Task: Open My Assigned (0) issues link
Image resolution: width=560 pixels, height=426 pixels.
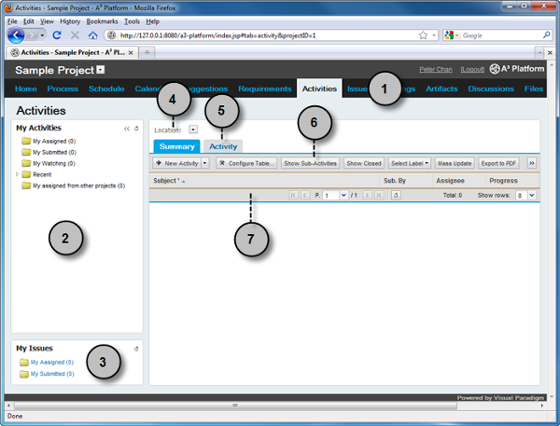Action: (x=52, y=362)
